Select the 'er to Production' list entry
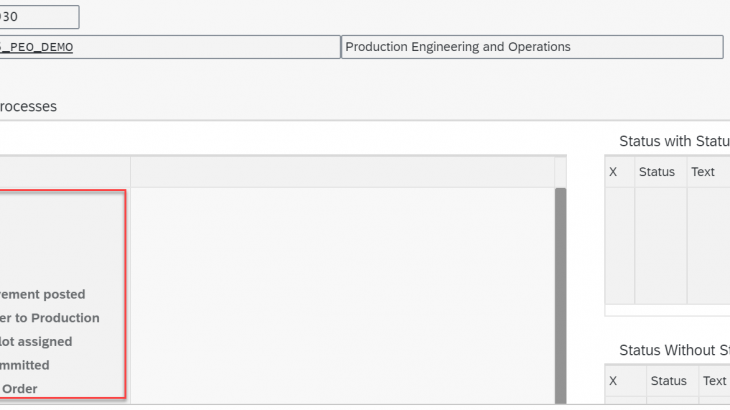The image size is (730, 410). [49, 318]
